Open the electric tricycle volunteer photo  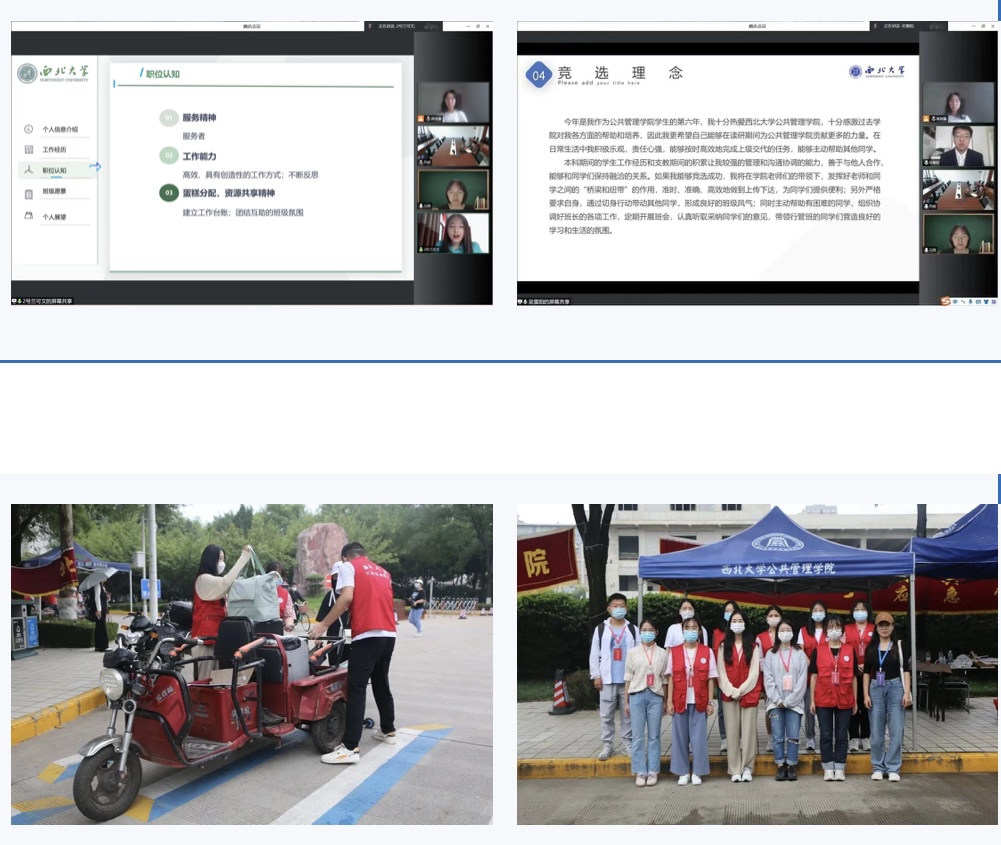(252, 664)
